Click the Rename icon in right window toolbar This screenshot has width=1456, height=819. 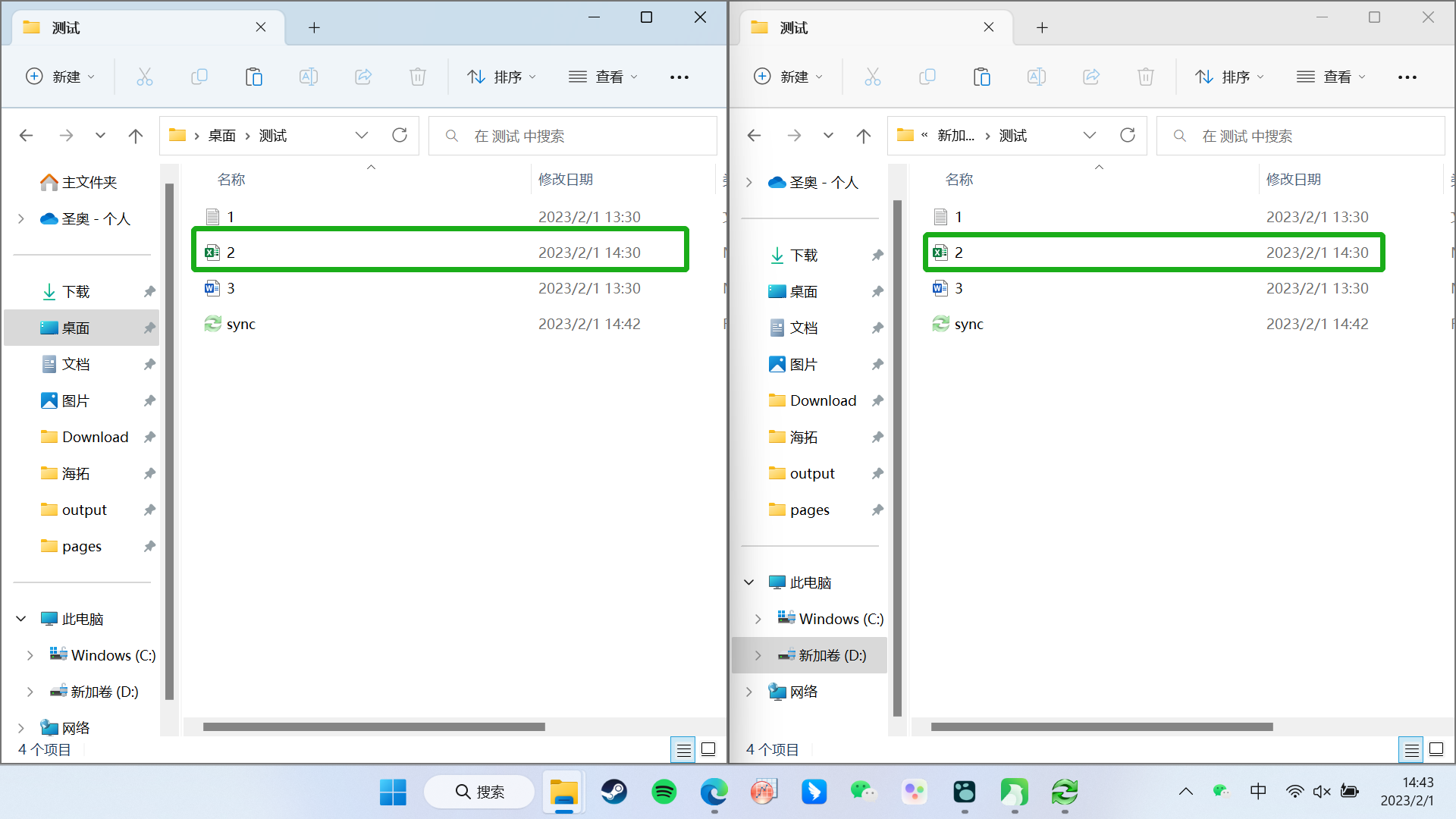1036,77
